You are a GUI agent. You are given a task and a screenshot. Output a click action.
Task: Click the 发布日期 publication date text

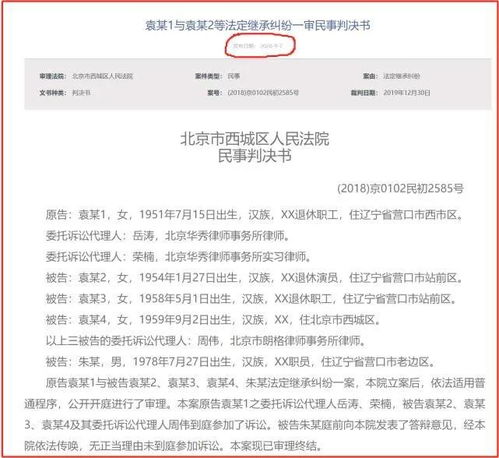258,46
